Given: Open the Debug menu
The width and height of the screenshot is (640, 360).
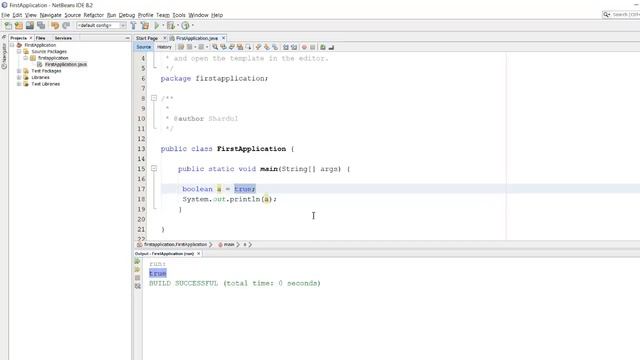Looking at the screenshot, I should click(x=127, y=15).
